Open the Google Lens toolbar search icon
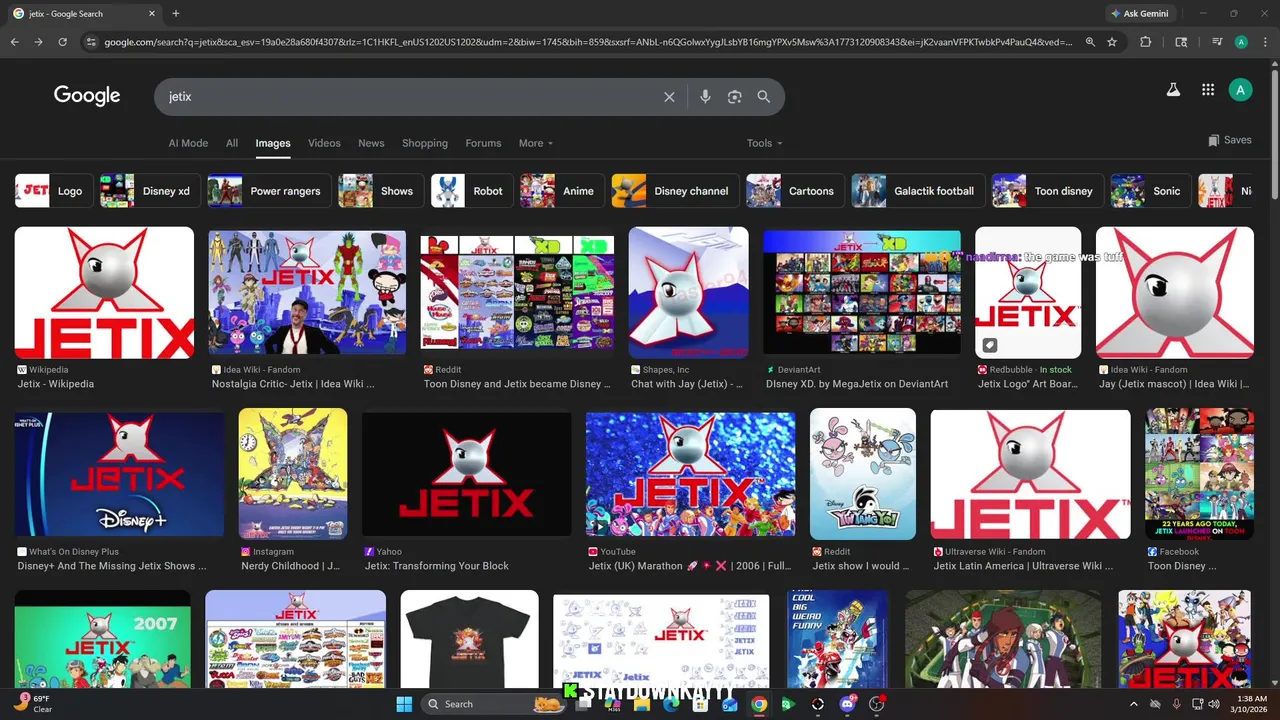 [x=1181, y=42]
